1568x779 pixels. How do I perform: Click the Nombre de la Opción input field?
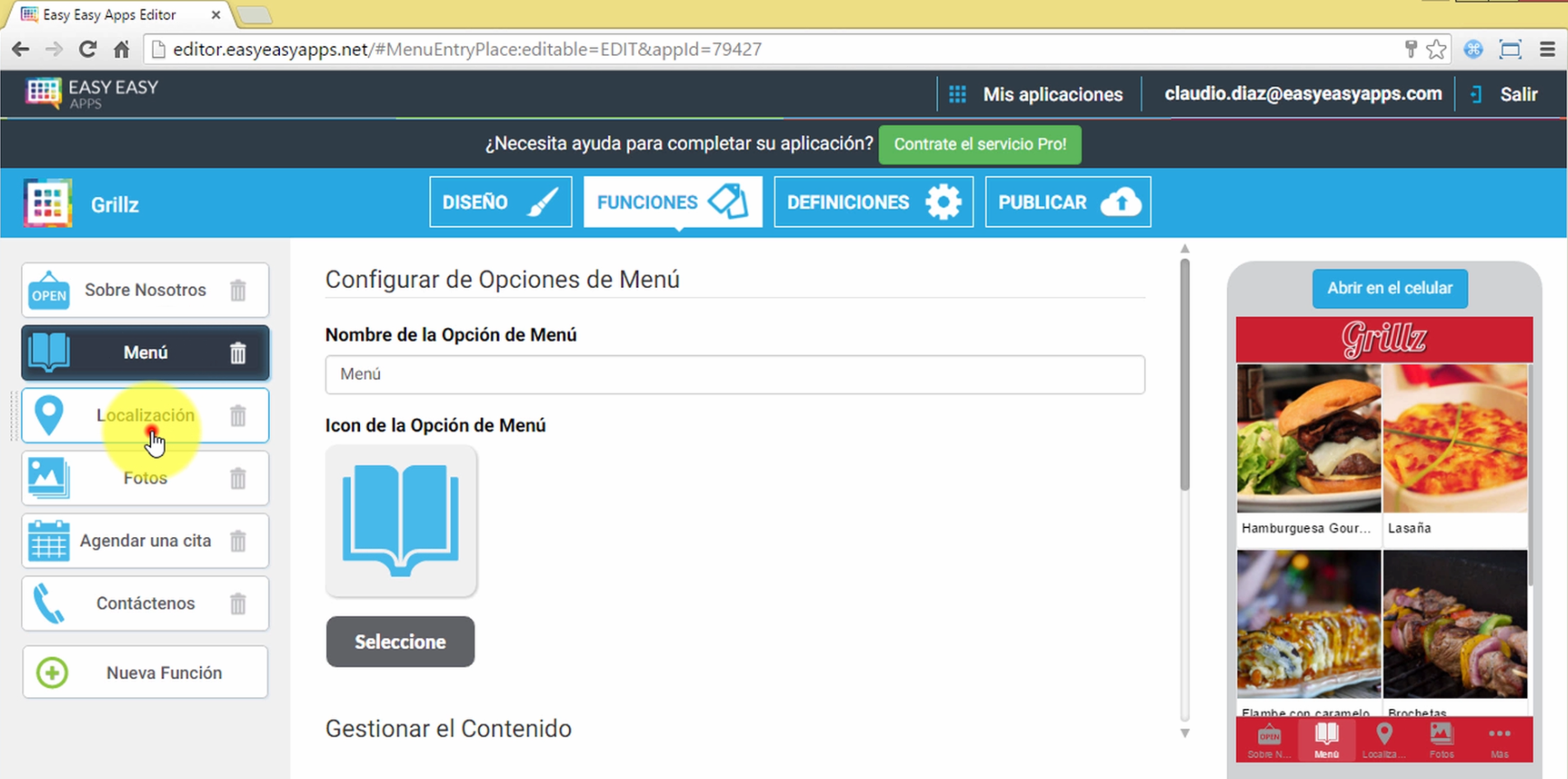[734, 374]
